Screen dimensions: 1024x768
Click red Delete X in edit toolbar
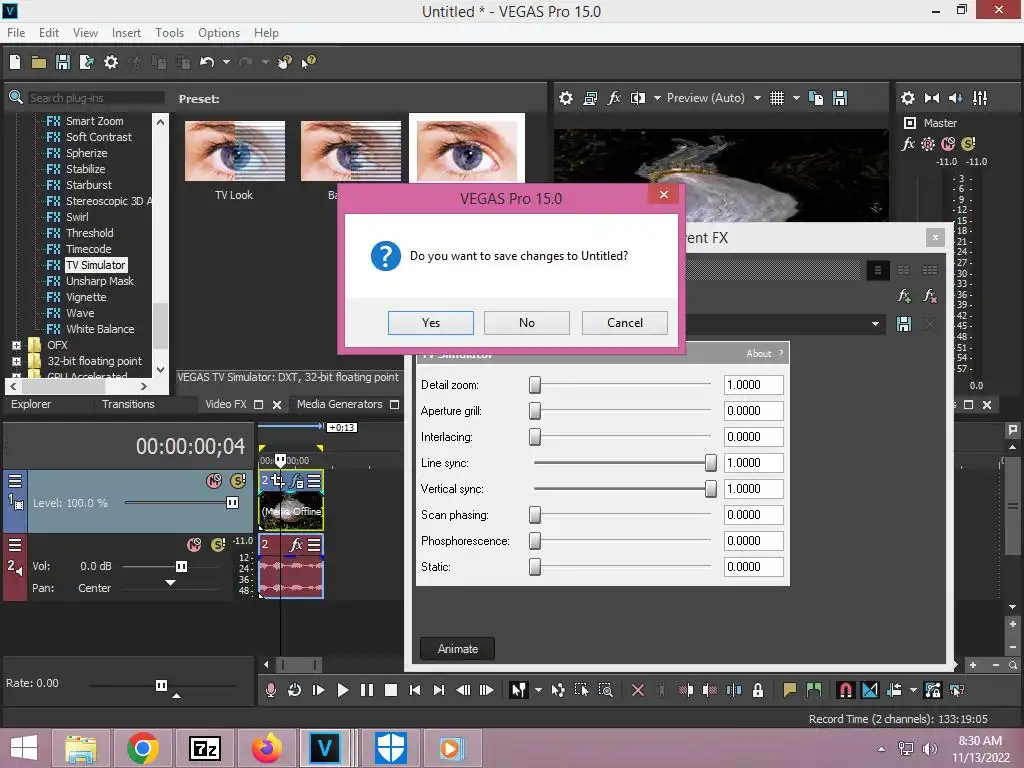(637, 690)
